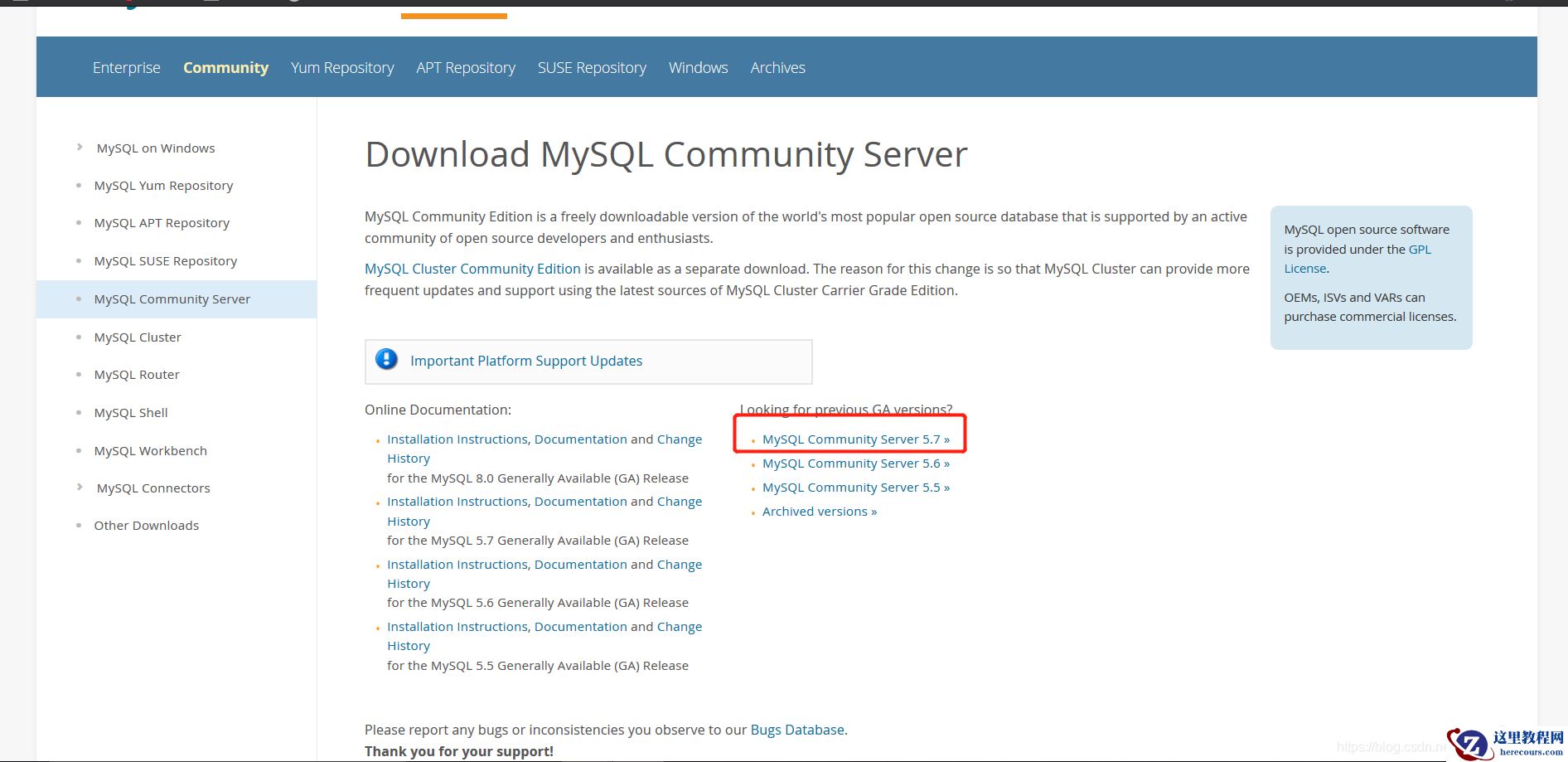Open MySQL Community Server 5.6 link
This screenshot has width=1568, height=762.
tap(855, 464)
